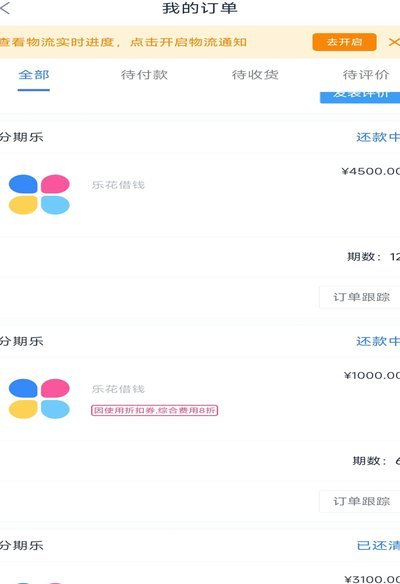
Task: Go to the 待评价 tab
Action: [366, 74]
